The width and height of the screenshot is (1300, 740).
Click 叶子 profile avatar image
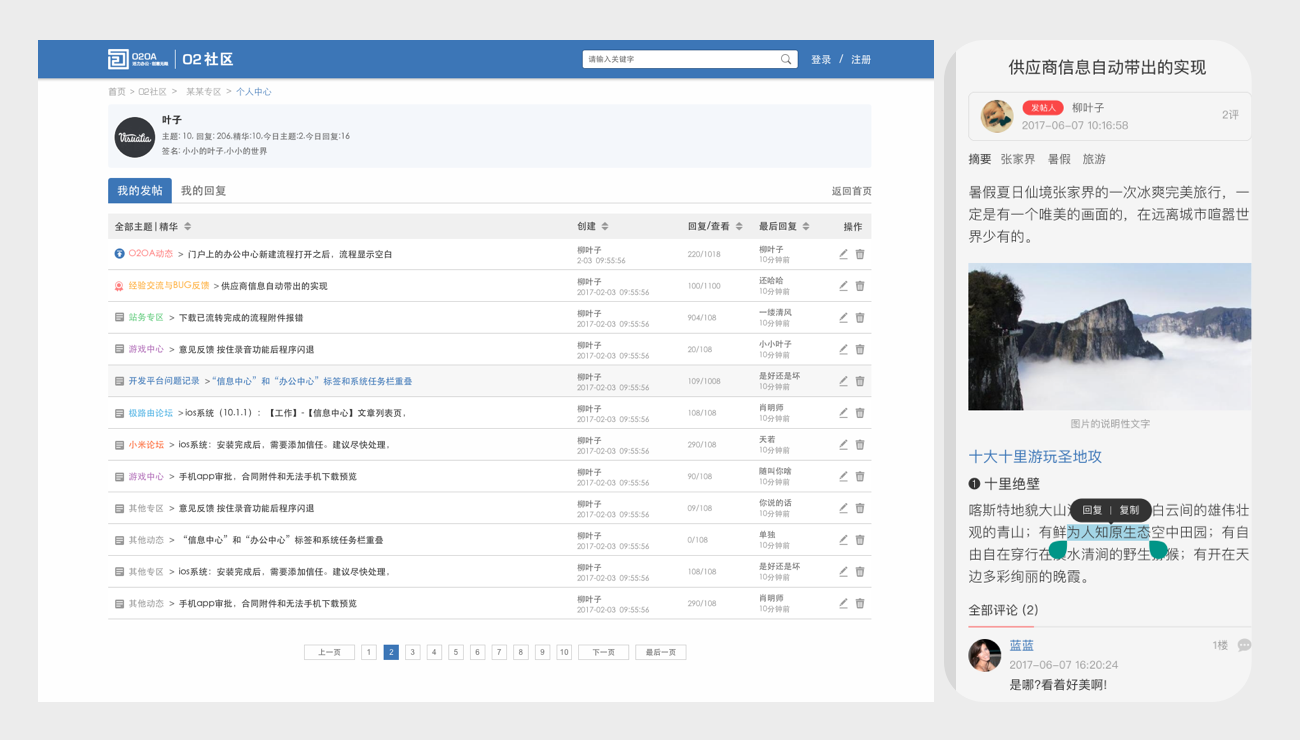click(x=134, y=137)
